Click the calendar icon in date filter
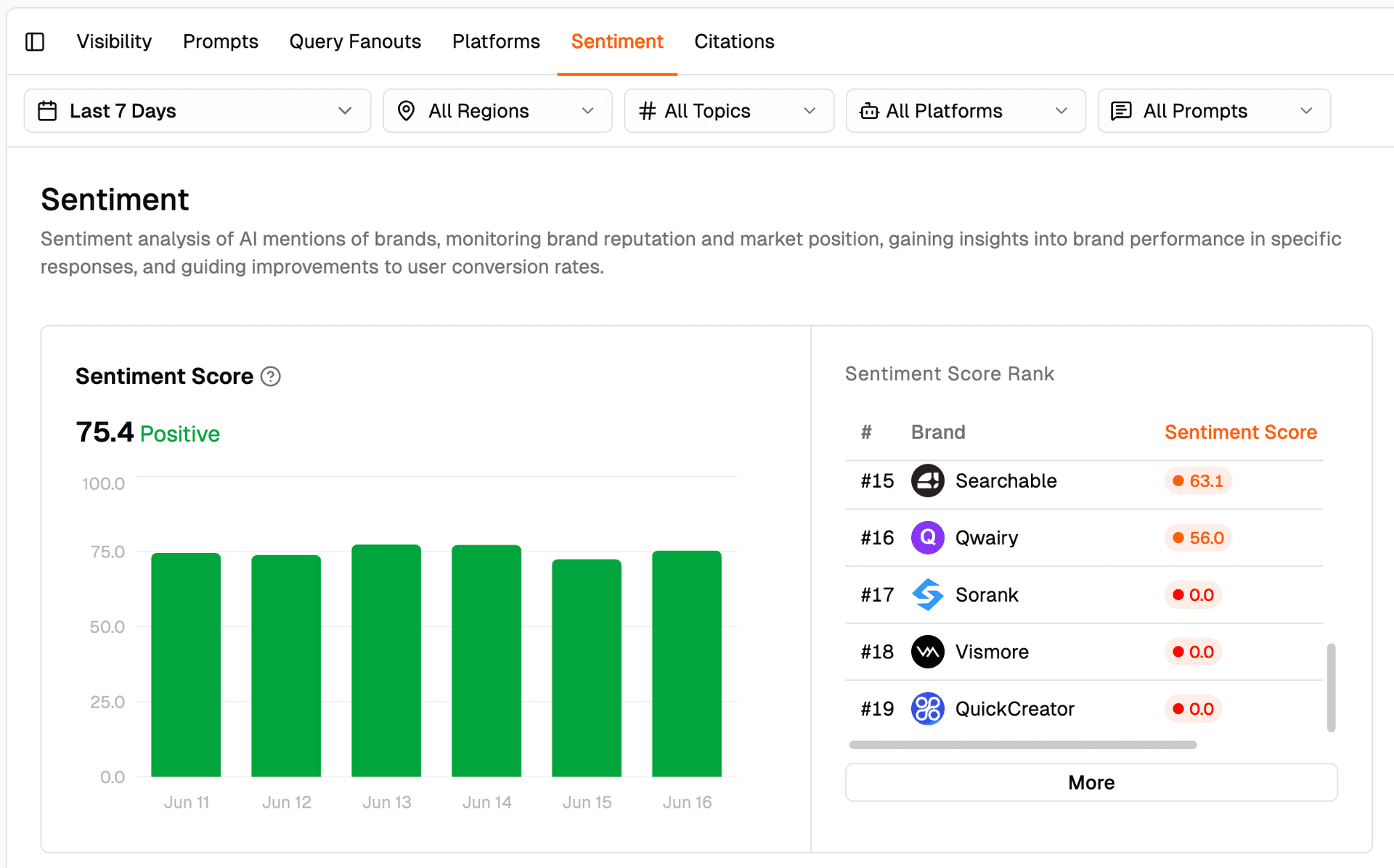This screenshot has width=1394, height=868. coord(47,111)
